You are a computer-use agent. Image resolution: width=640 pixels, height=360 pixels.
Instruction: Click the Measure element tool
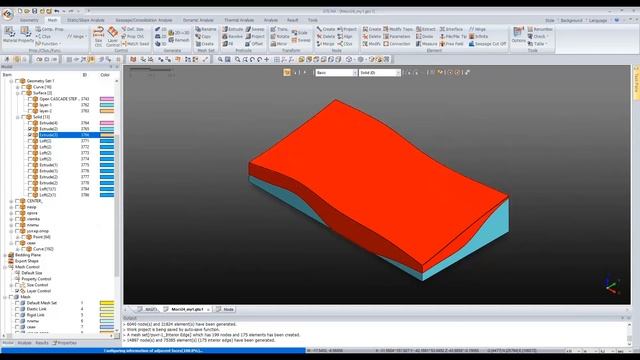coord(427,44)
